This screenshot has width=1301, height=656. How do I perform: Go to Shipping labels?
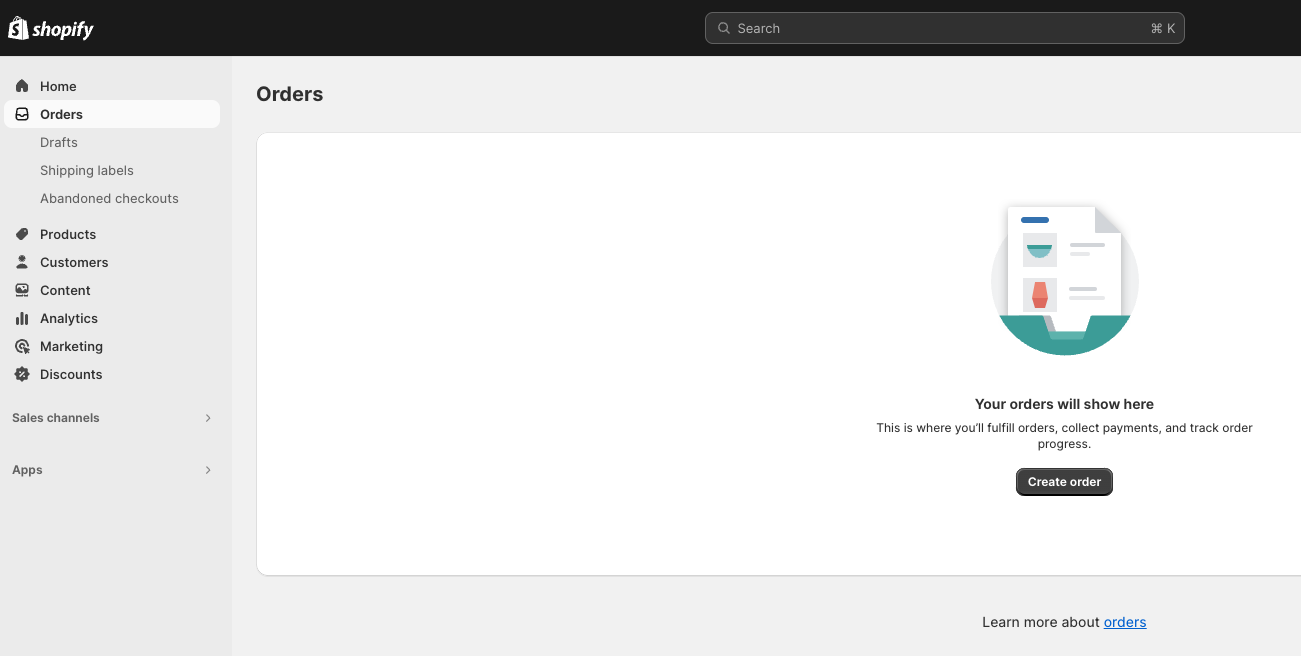pyautogui.click(x=87, y=170)
